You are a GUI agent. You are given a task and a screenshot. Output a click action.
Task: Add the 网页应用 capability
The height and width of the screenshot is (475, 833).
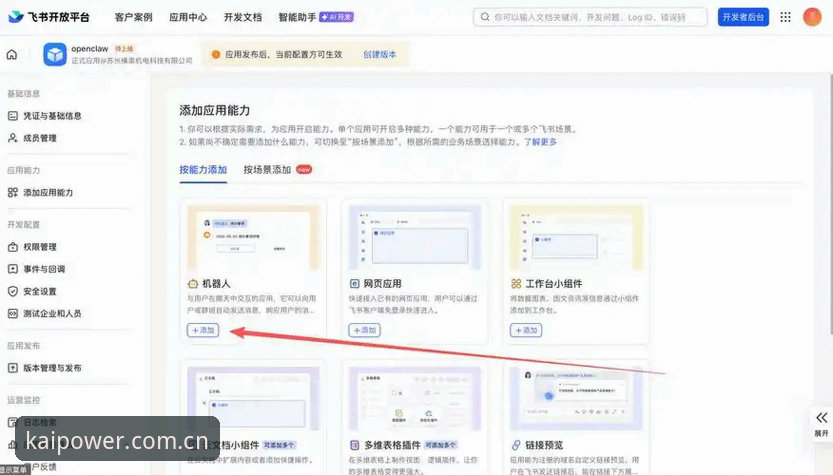364,330
